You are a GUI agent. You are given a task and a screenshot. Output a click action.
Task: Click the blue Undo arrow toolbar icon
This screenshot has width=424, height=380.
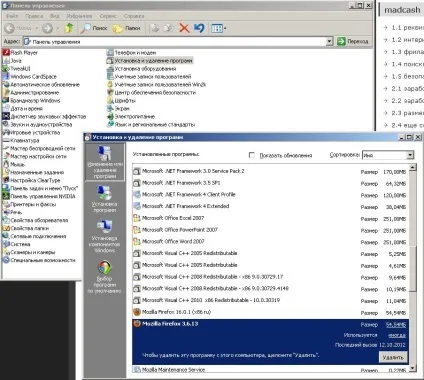(199, 28)
